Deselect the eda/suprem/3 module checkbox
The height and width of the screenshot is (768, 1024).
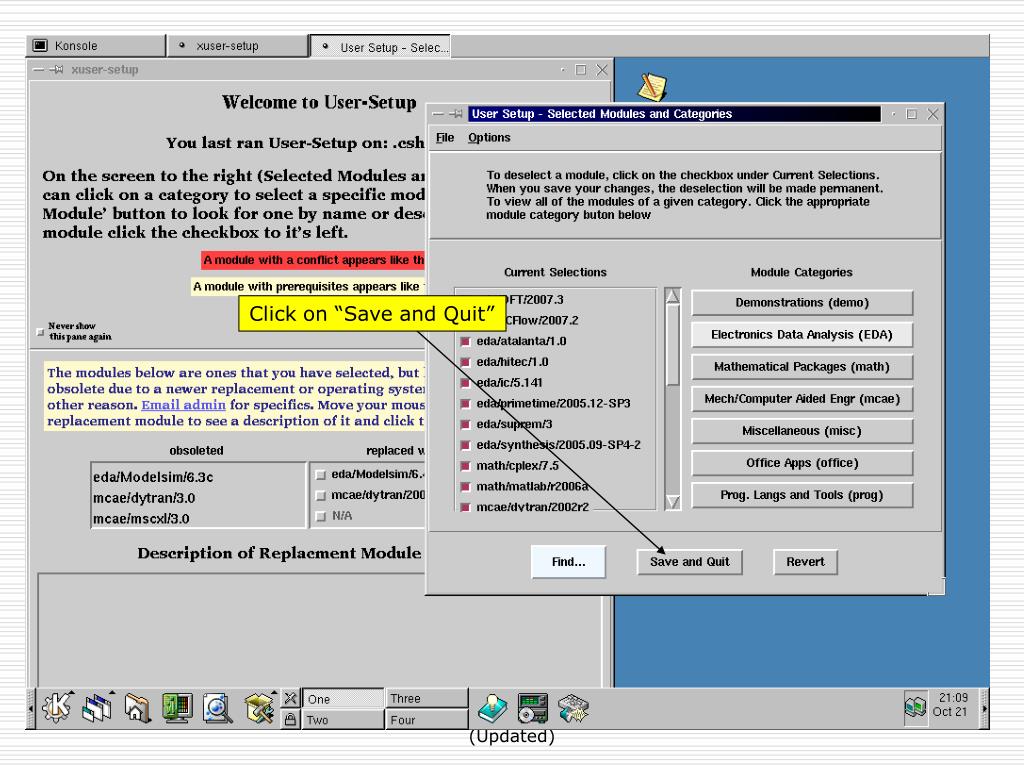tap(466, 424)
